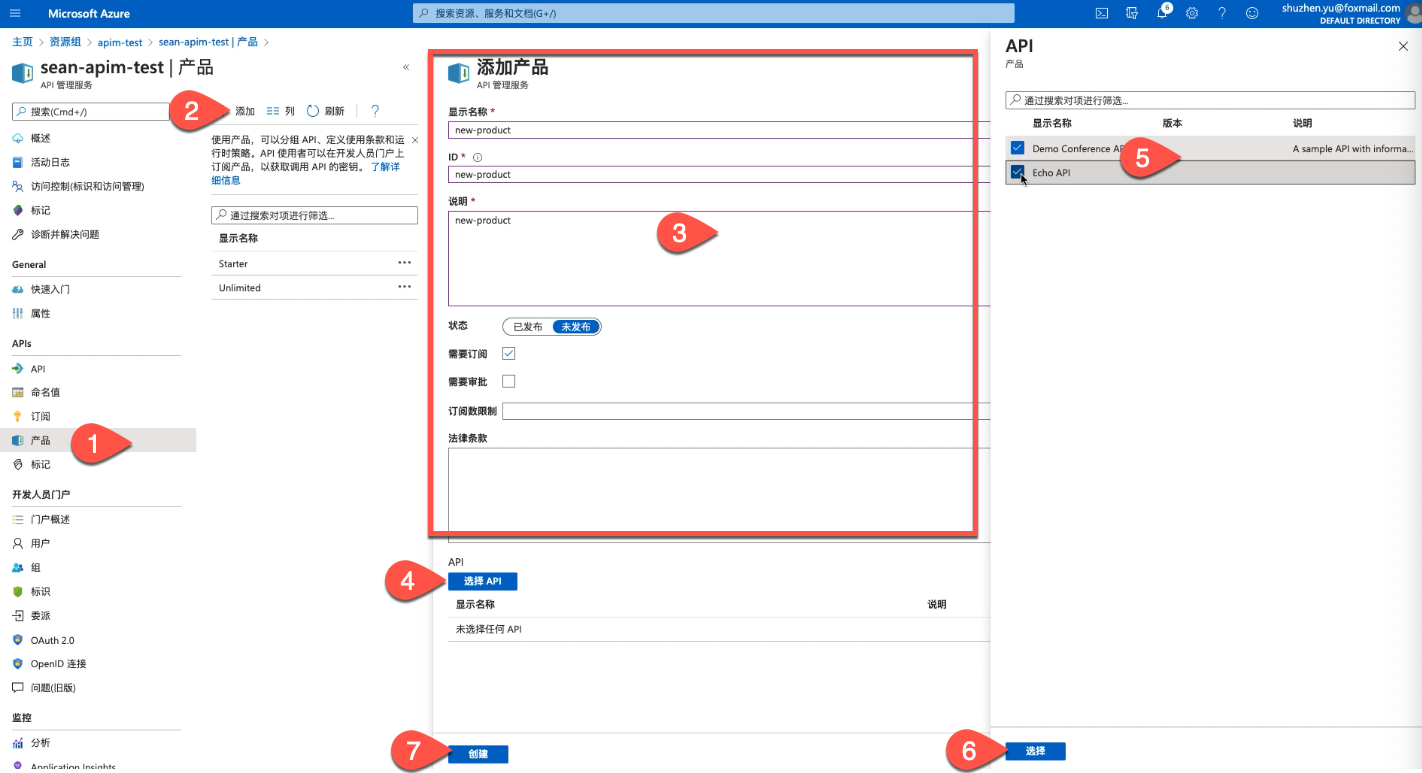The width and height of the screenshot is (1422, 773).
Task: Confirm with the 选择 button in the API panel
Action: click(1035, 751)
